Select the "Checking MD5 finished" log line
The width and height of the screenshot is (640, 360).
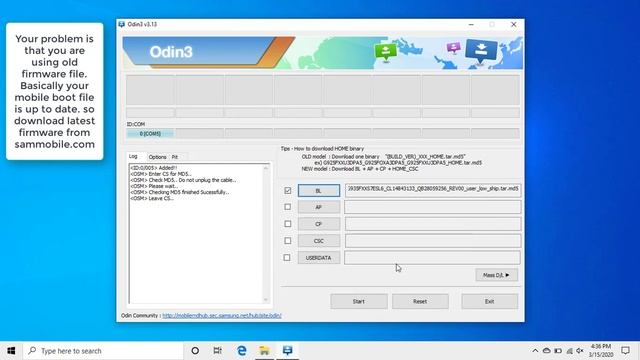[180, 192]
